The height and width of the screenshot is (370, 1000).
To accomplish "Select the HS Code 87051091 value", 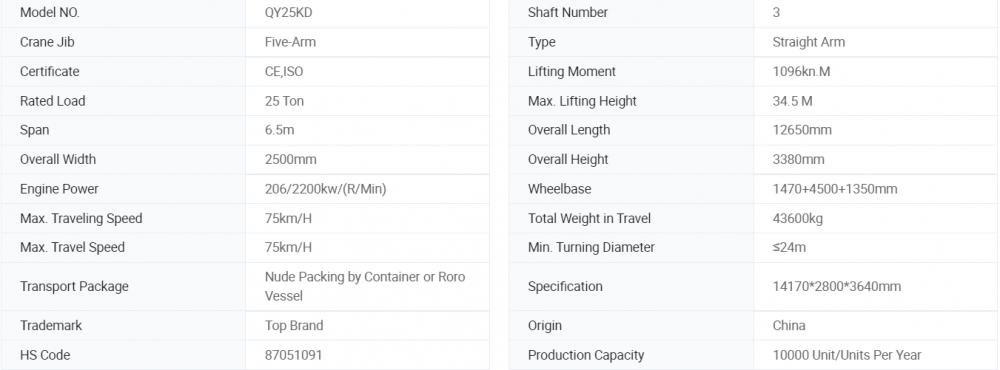I will click(x=293, y=355).
